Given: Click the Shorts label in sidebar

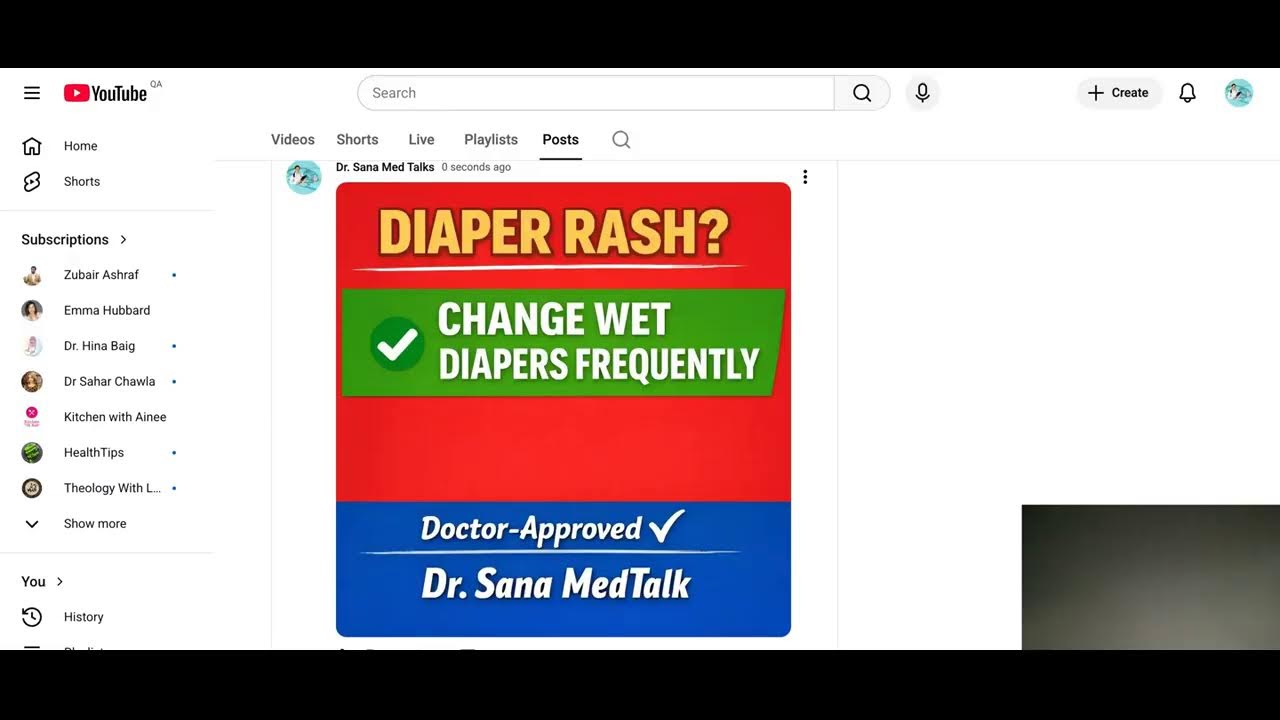Looking at the screenshot, I should coord(82,181).
